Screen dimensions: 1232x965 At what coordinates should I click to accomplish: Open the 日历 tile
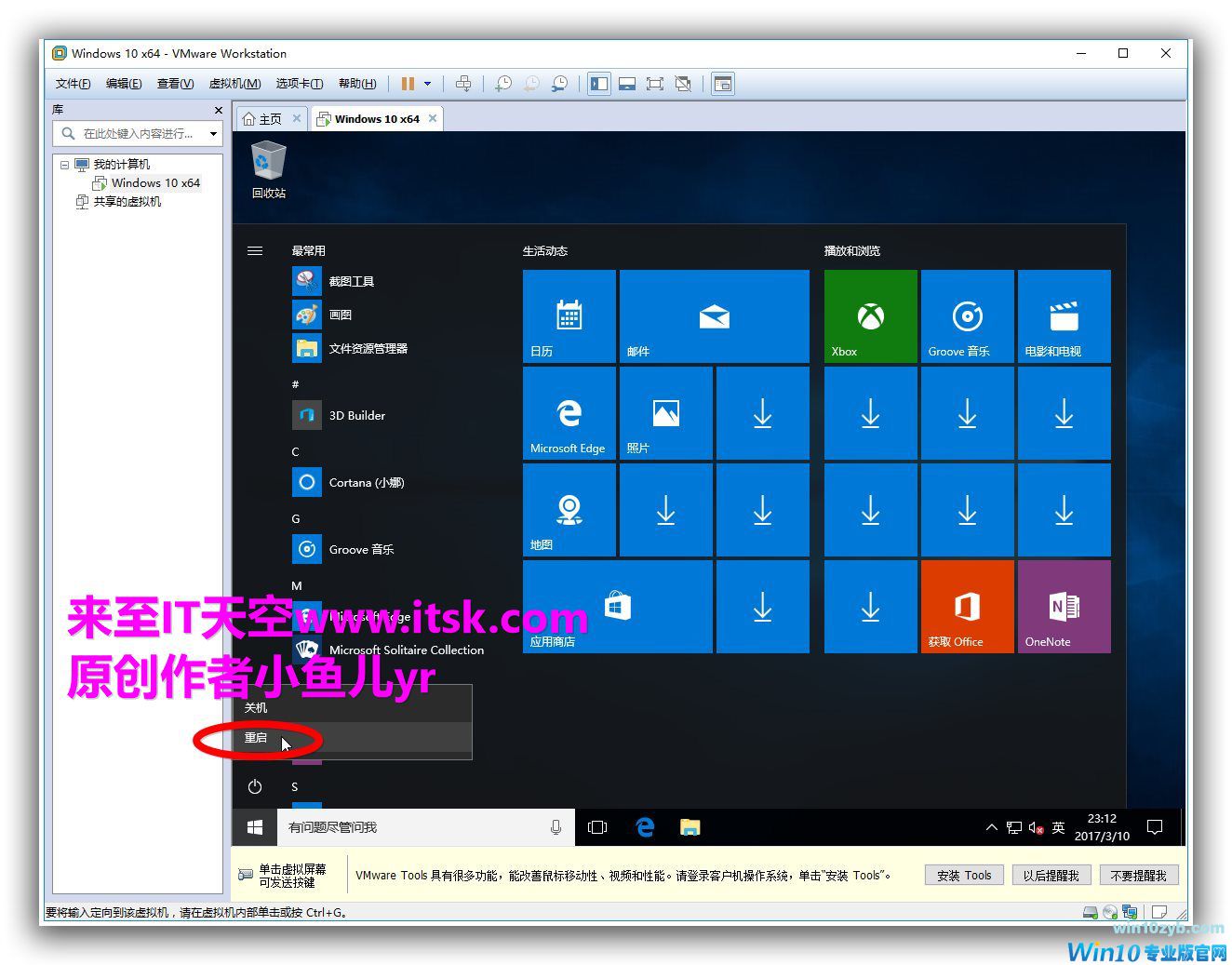point(569,316)
